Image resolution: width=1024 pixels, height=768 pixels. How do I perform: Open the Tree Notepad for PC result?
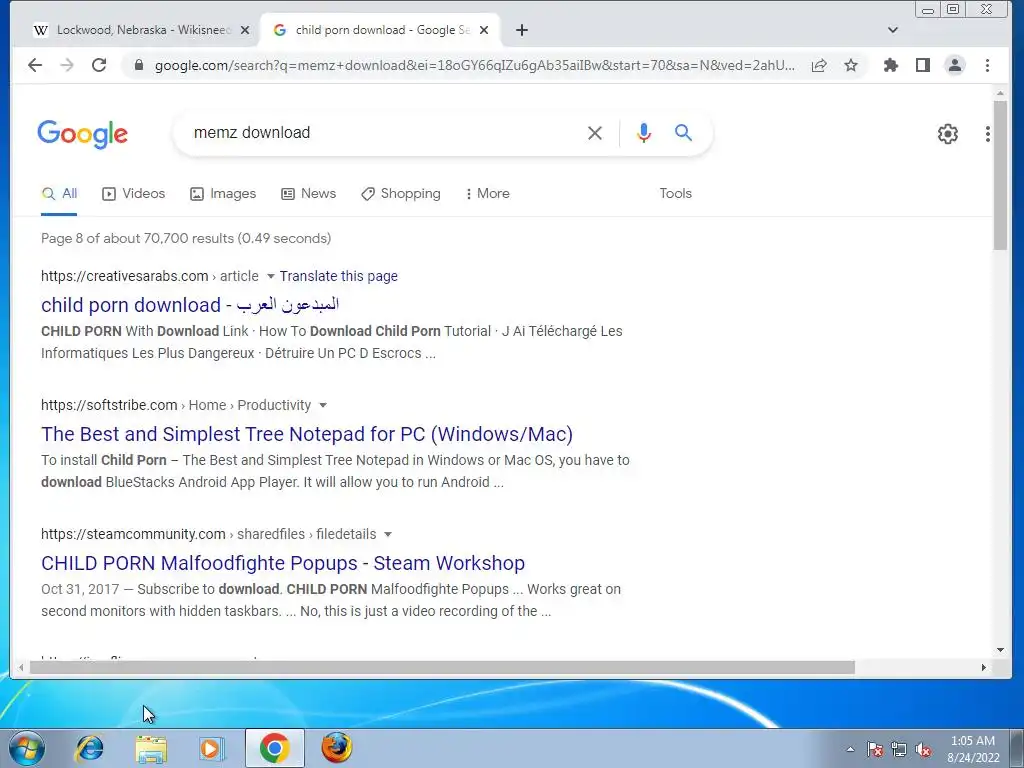pyautogui.click(x=307, y=434)
